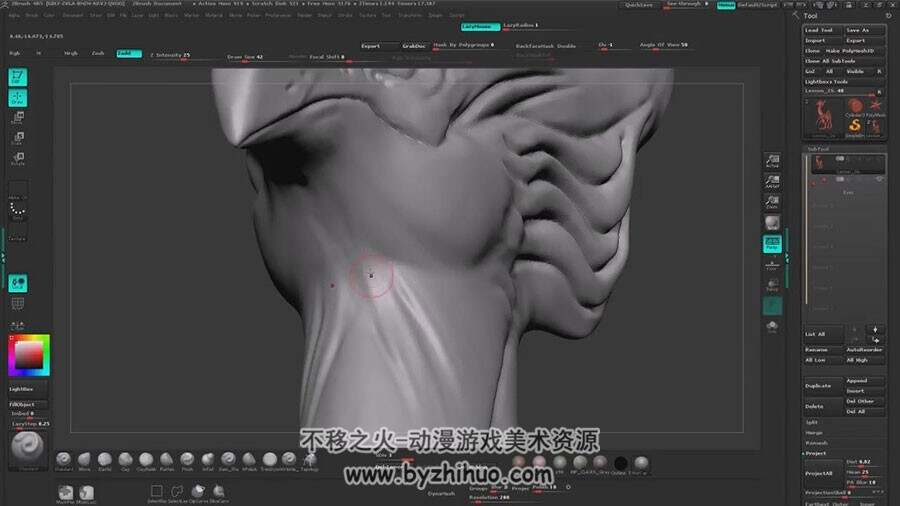This screenshot has height=506, width=900.
Task: Choose the ClipCurve brush icon
Action: pos(198,492)
